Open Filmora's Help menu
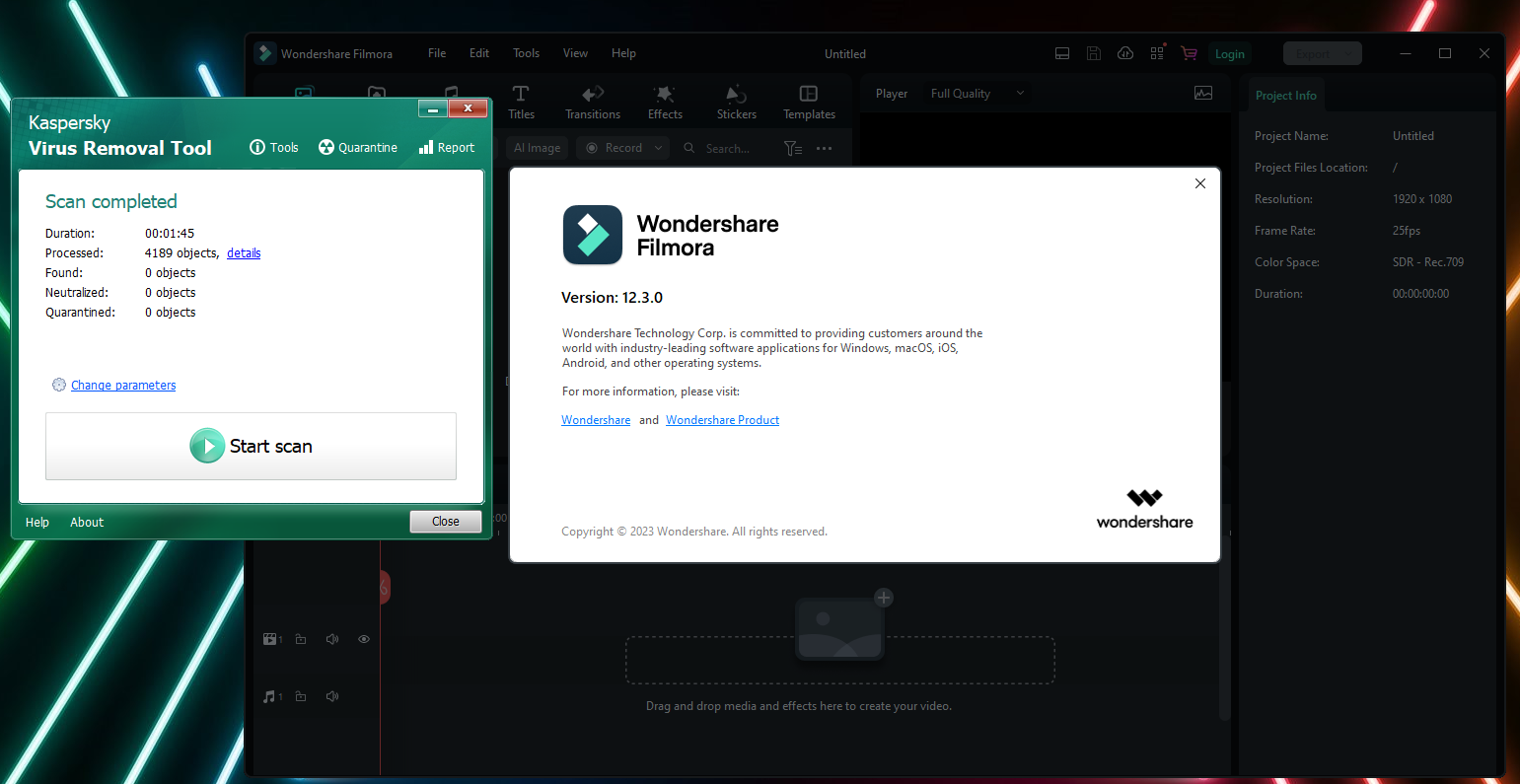Screen dimensions: 1520x784 click(623, 53)
